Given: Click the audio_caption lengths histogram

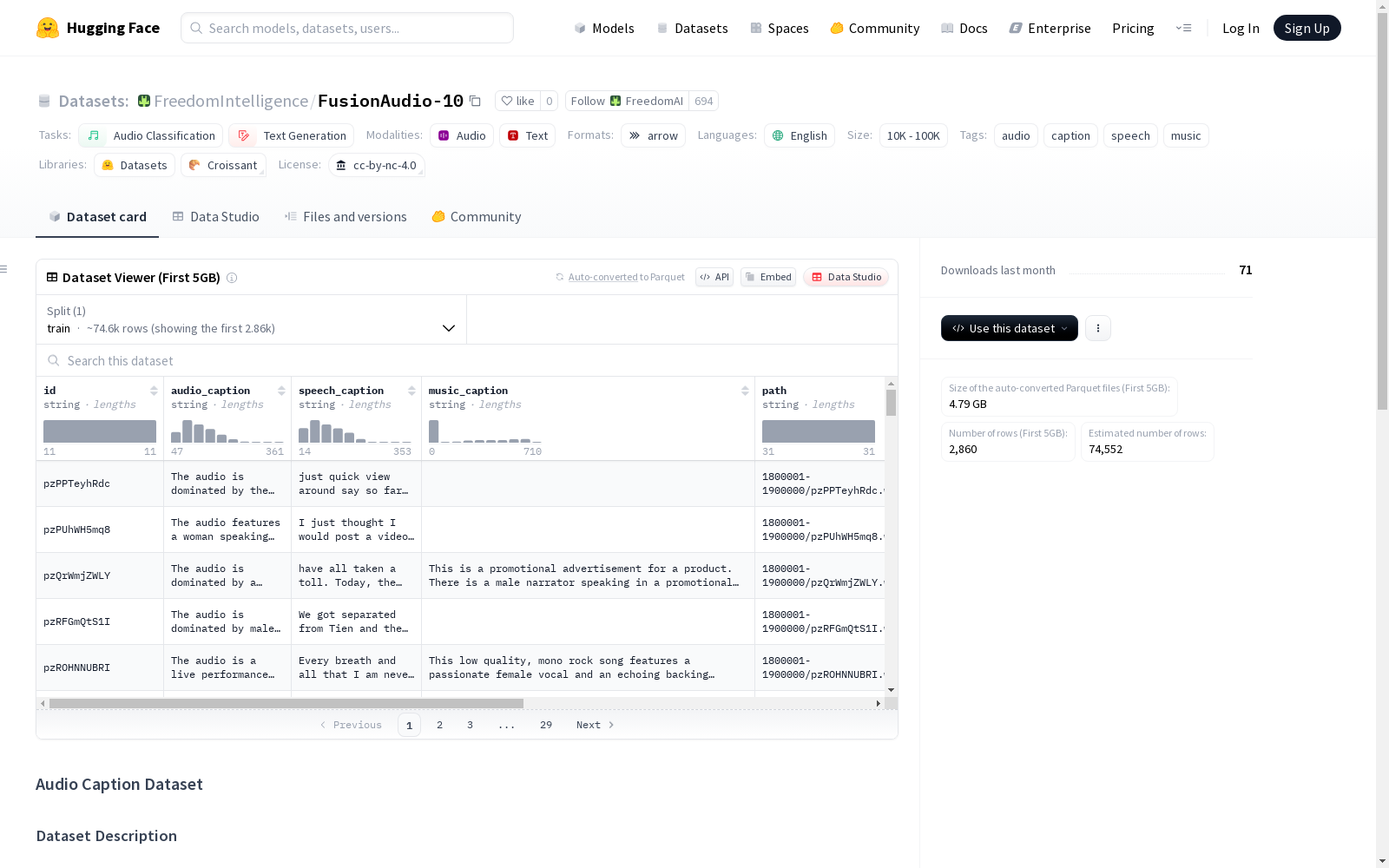Looking at the screenshot, I should pyautogui.click(x=227, y=431).
